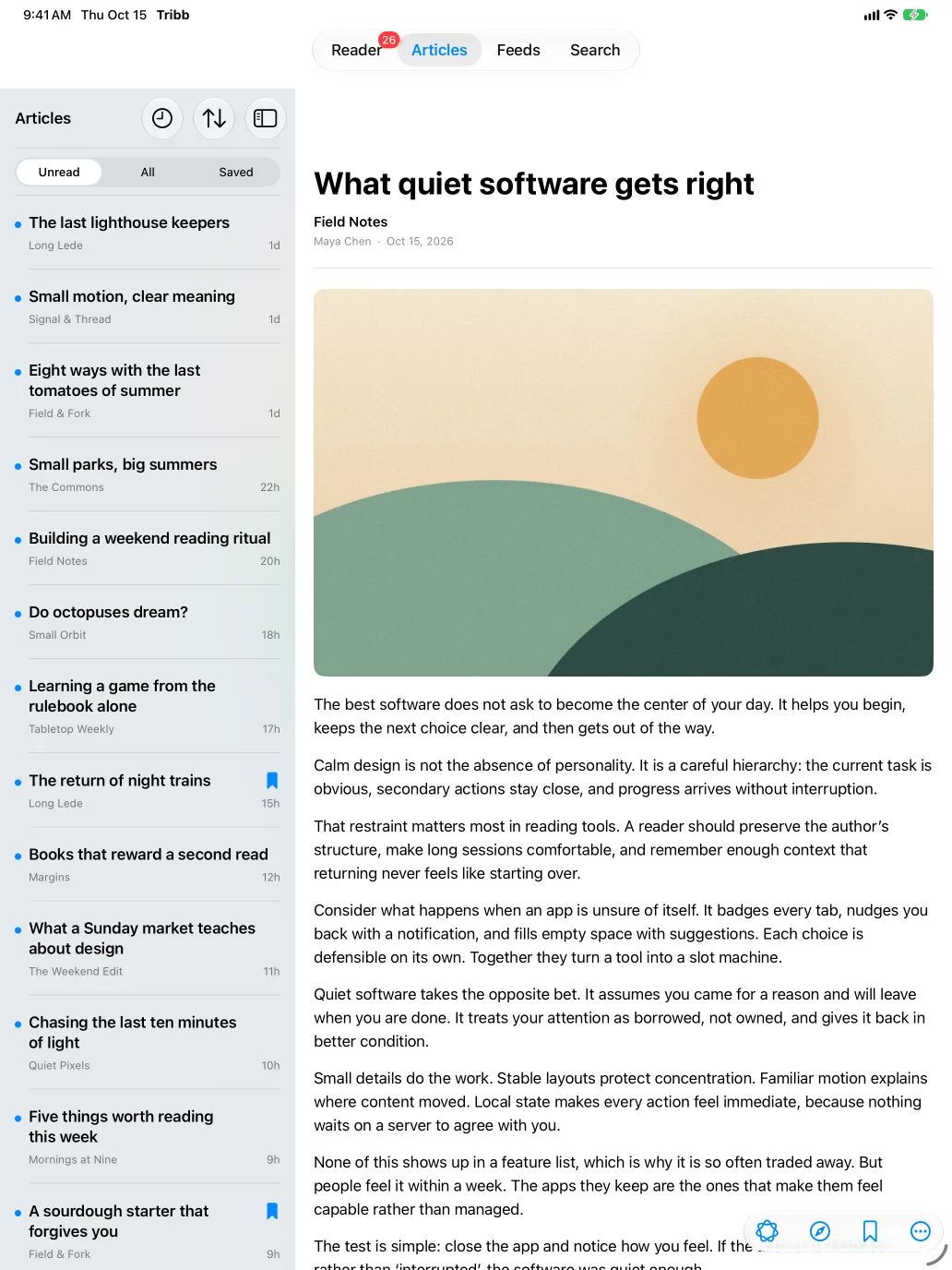Click the red 26 unread badge
This screenshot has width=952, height=1270.
pyautogui.click(x=388, y=40)
